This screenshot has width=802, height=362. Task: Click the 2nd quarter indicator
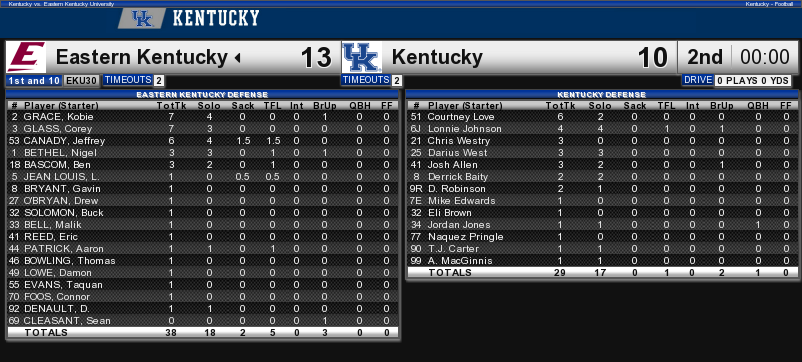coord(704,57)
